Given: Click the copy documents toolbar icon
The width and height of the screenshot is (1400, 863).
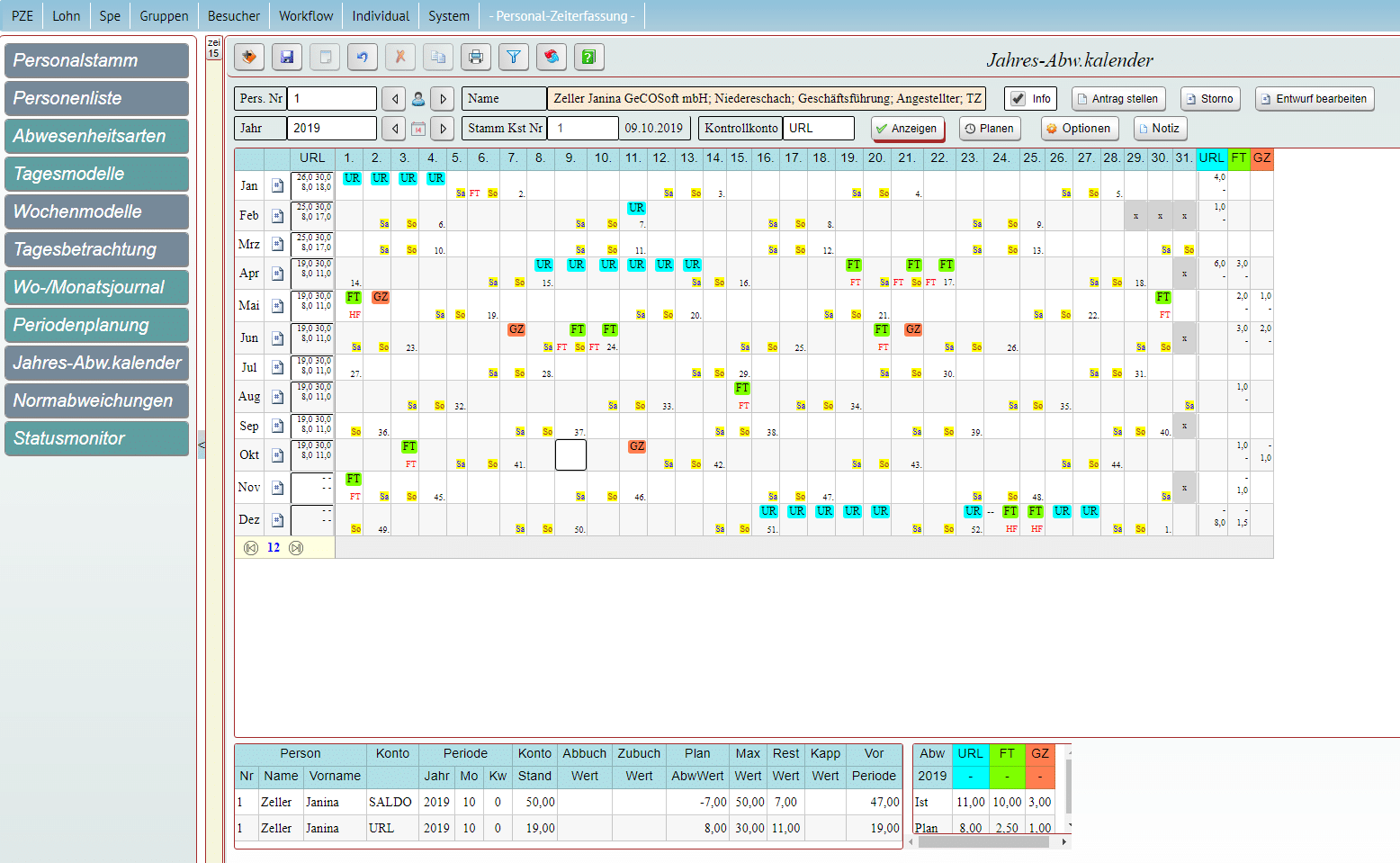Looking at the screenshot, I should tap(438, 57).
